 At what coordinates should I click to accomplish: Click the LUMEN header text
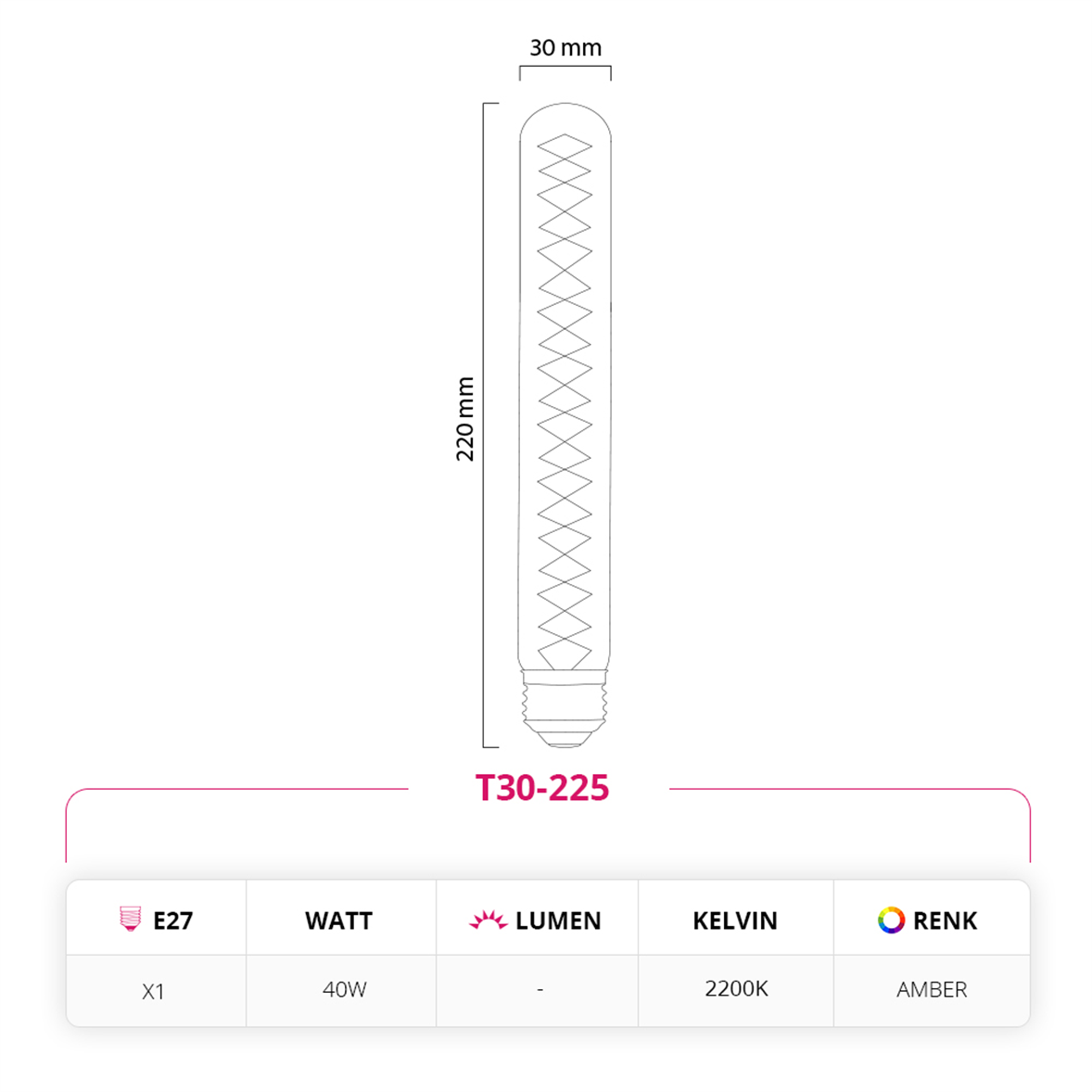pos(558,921)
